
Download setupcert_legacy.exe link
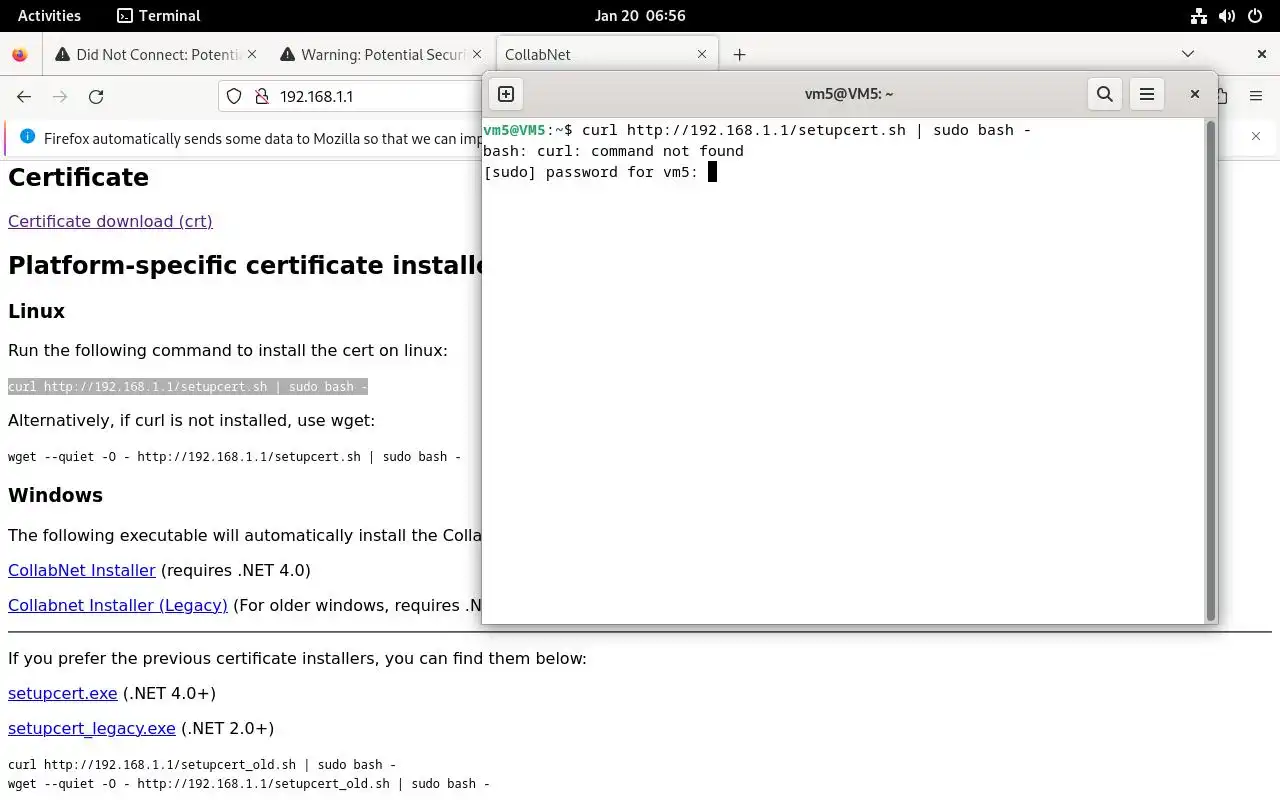(92, 728)
